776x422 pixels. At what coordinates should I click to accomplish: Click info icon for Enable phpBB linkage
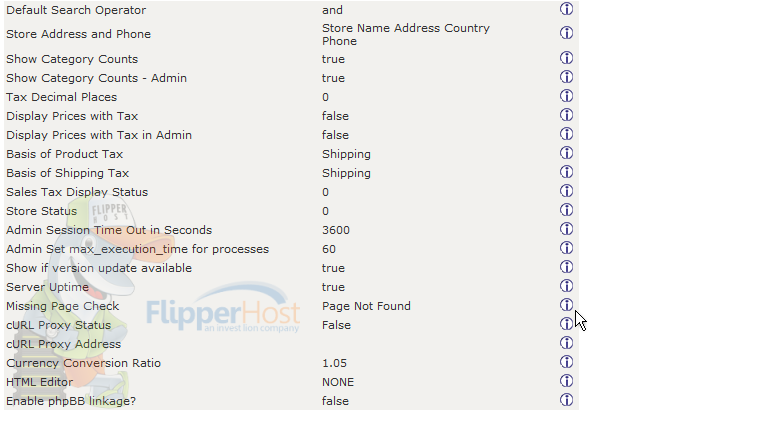[566, 400]
